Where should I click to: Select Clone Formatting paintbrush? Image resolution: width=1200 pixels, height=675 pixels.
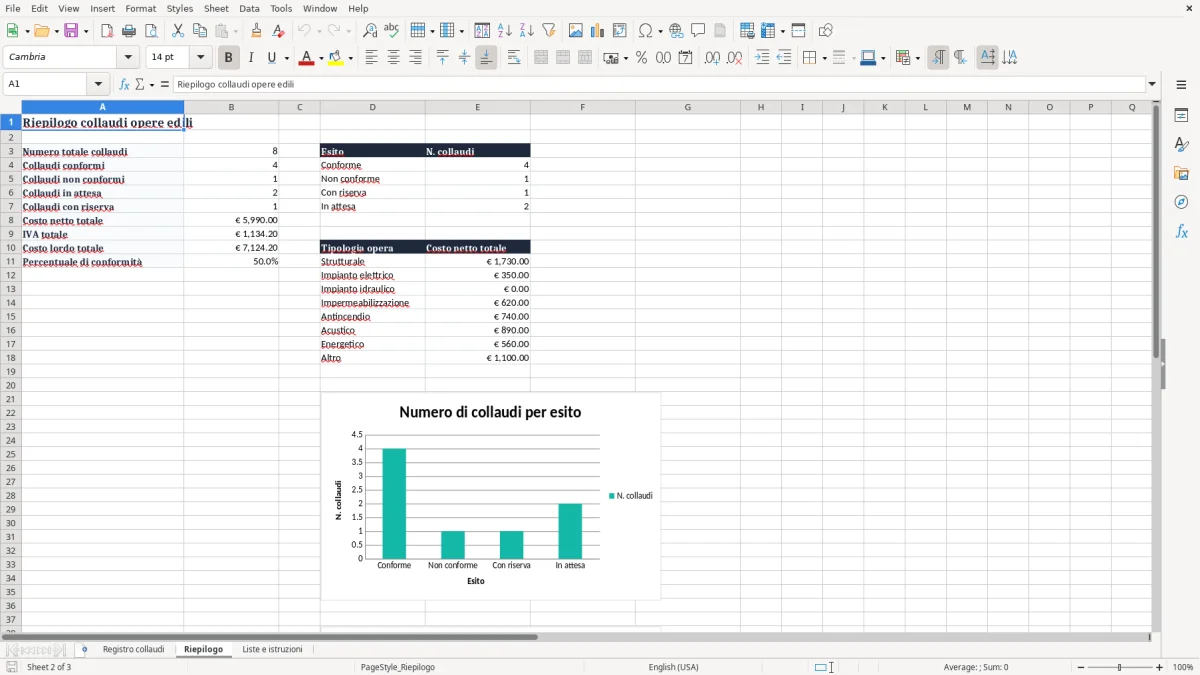[256, 31]
